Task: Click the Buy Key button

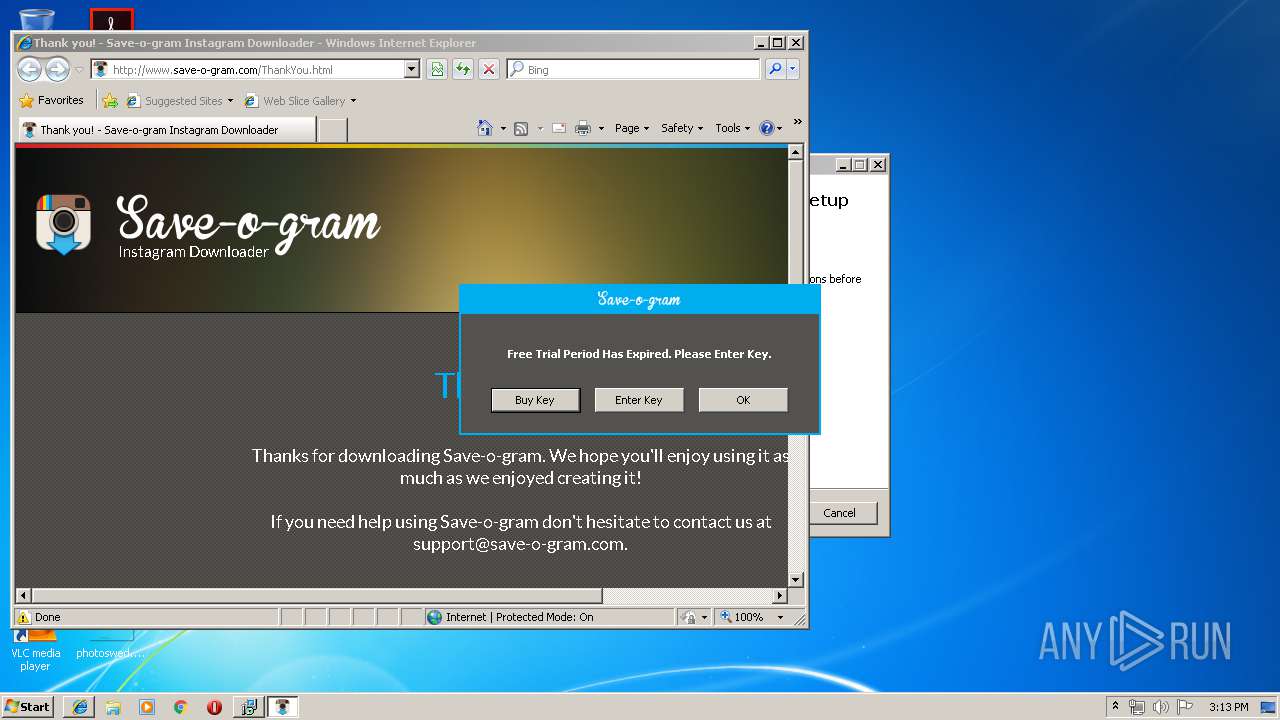Action: click(x=535, y=400)
